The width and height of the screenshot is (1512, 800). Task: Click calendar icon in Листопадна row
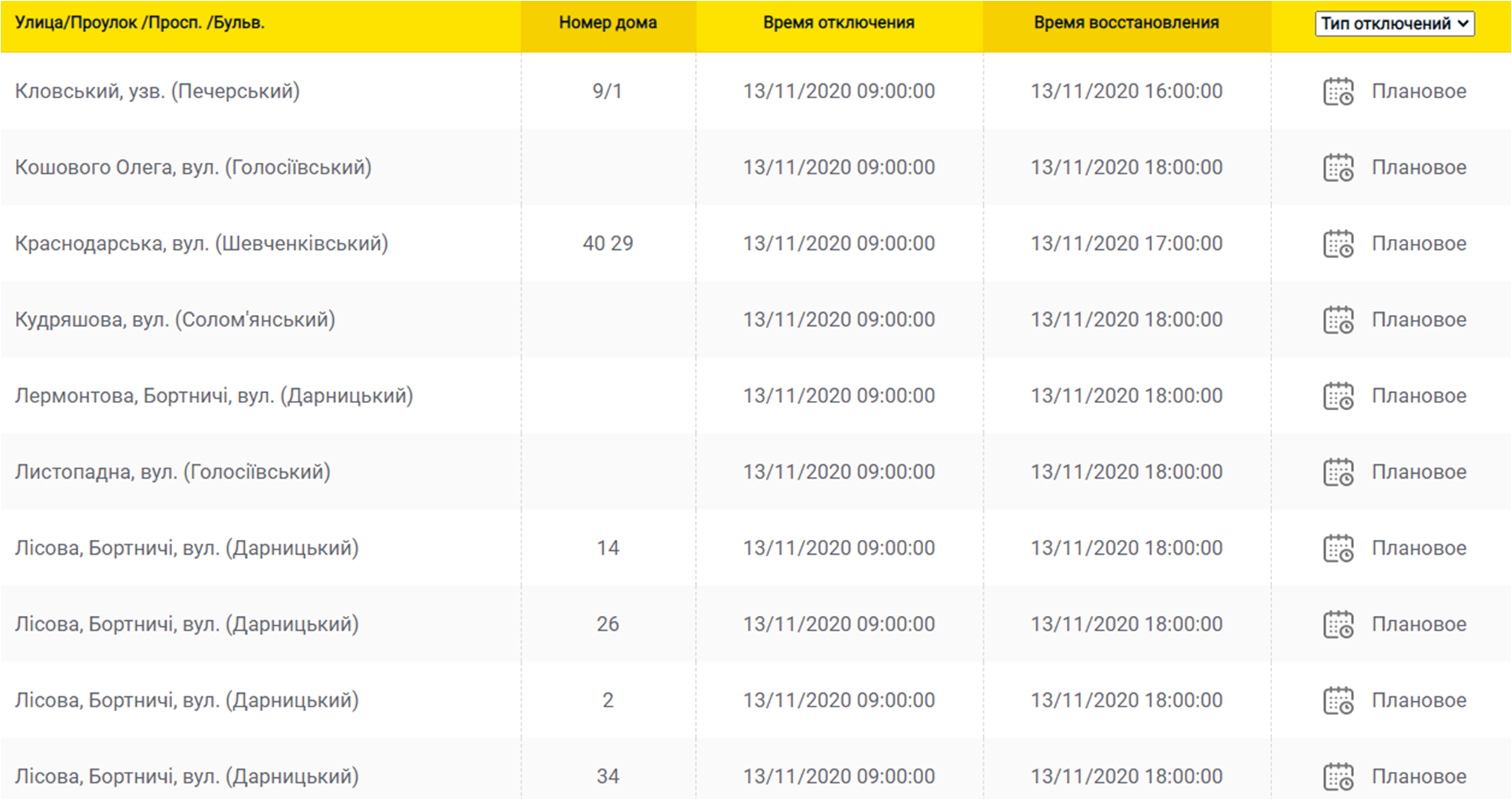click(x=1338, y=472)
